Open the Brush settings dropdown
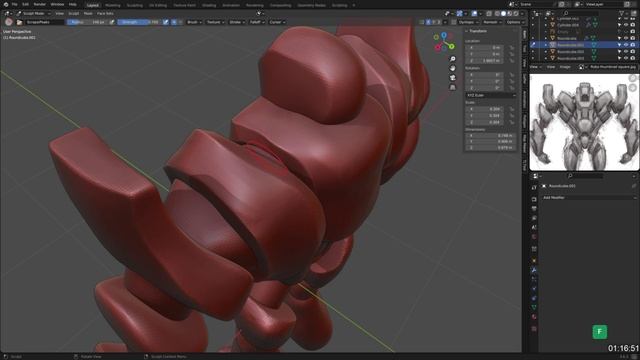The image size is (640, 360). coord(194,22)
